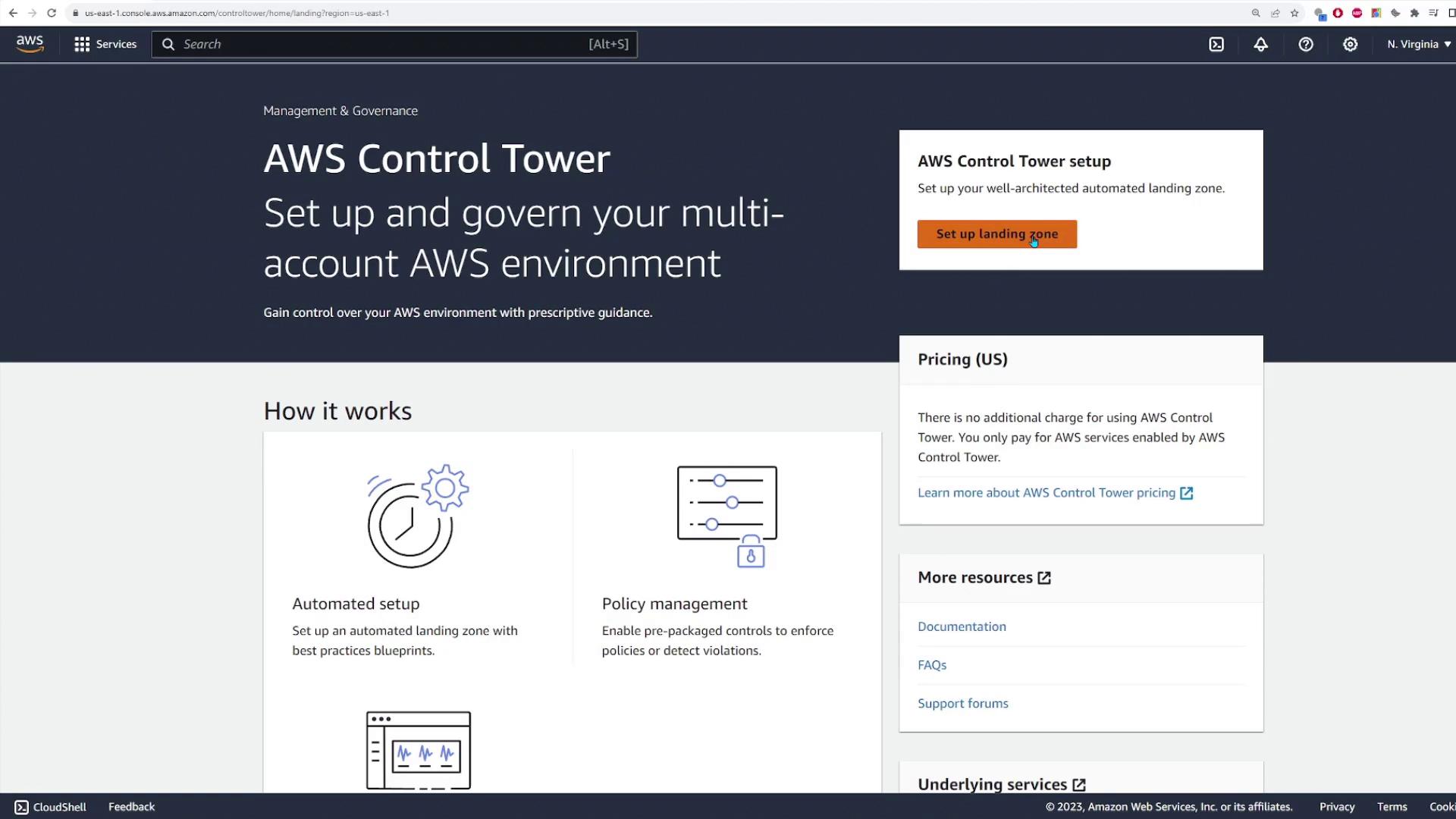Image resolution: width=1456 pixels, height=819 pixels.
Task: Open the FAQs link
Action: coord(932,665)
